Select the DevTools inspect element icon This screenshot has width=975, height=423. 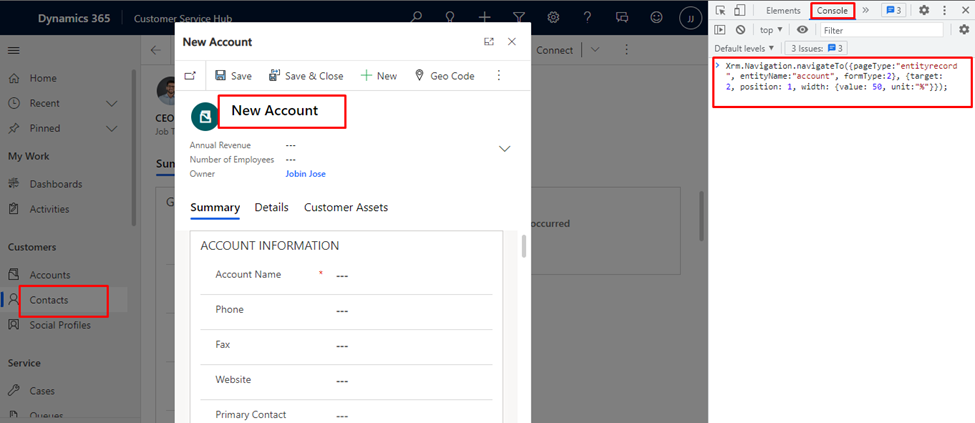(x=721, y=11)
